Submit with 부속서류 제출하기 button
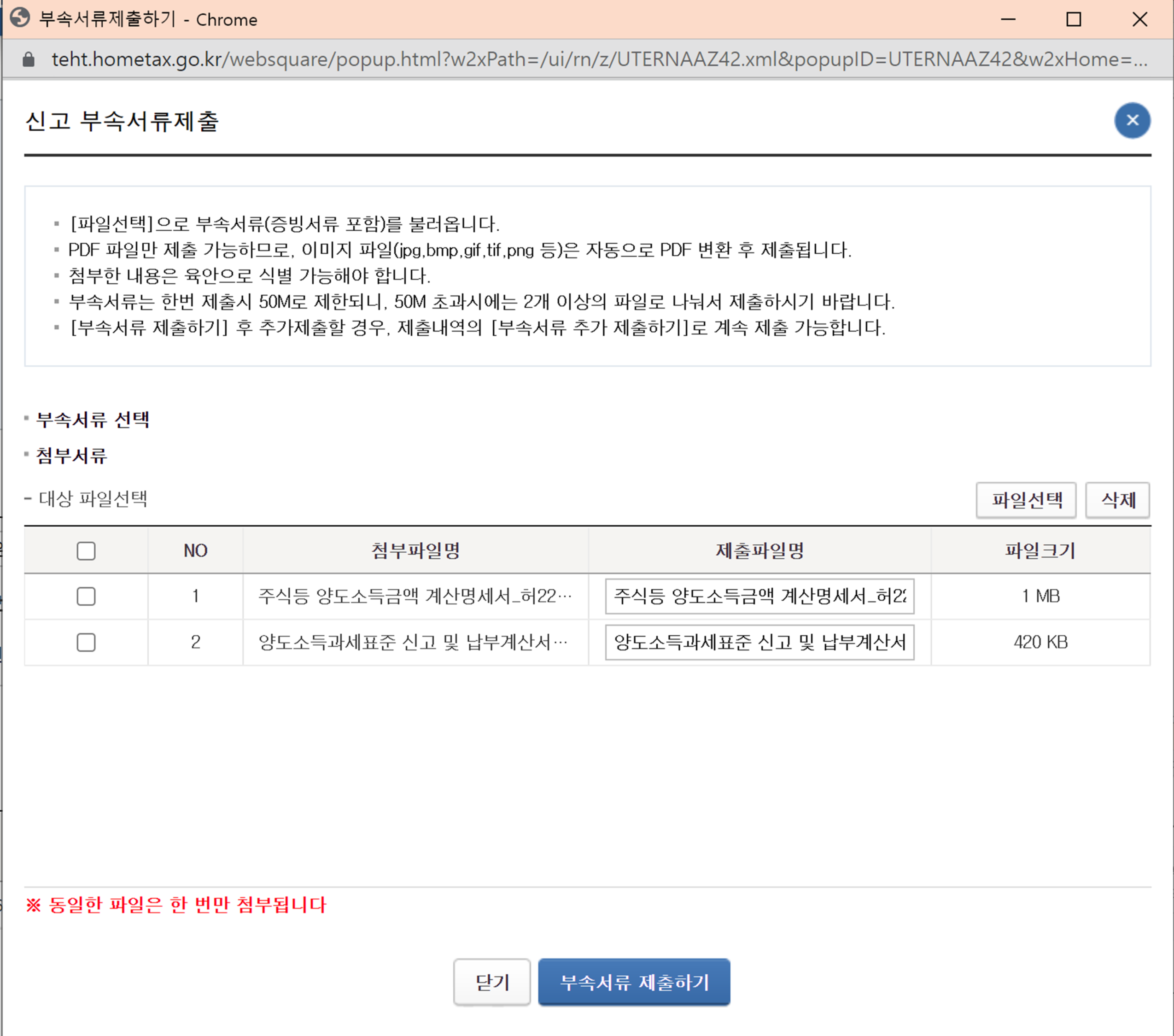Image resolution: width=1174 pixels, height=1036 pixels. tap(634, 982)
